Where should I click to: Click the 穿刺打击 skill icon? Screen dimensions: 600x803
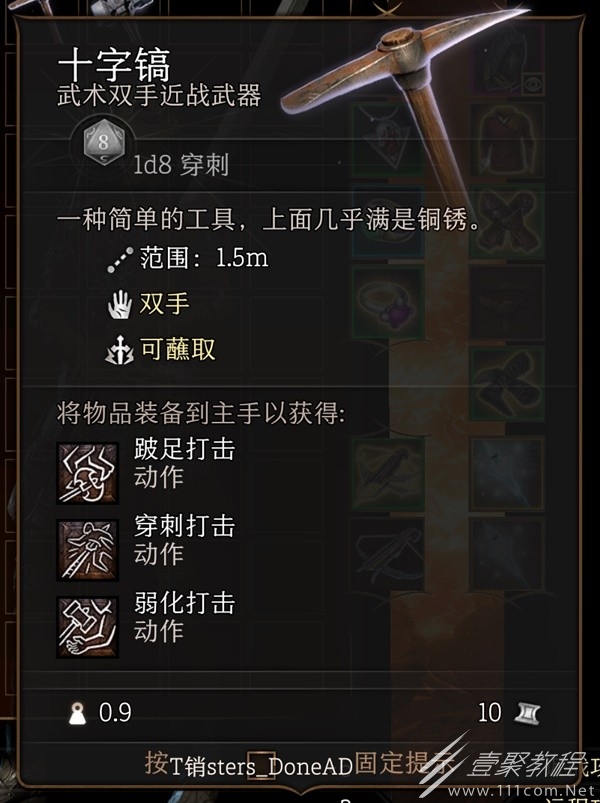click(88, 550)
